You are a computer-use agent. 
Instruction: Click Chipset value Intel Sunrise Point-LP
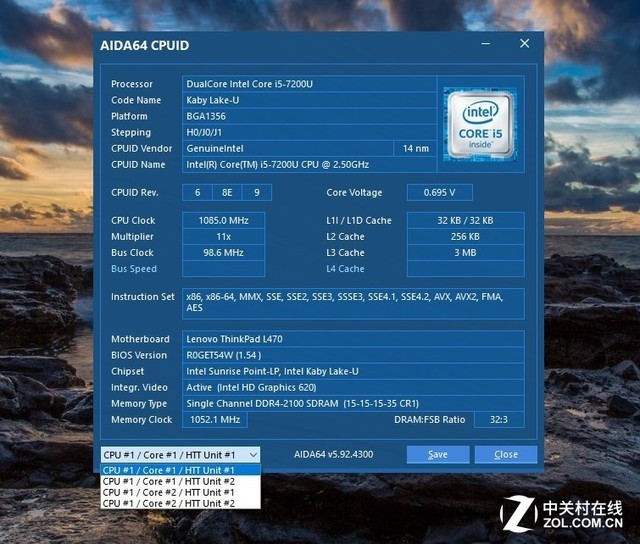pyautogui.click(x=353, y=371)
